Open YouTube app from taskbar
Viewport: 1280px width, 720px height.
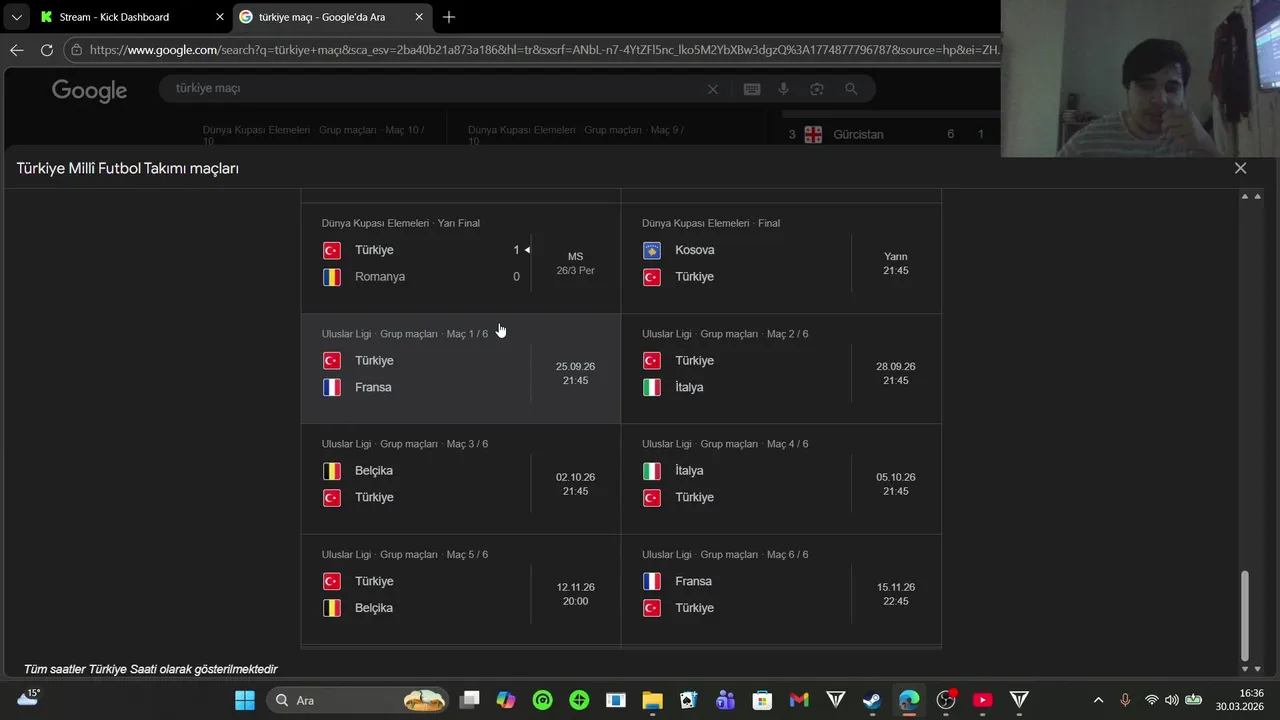point(982,700)
